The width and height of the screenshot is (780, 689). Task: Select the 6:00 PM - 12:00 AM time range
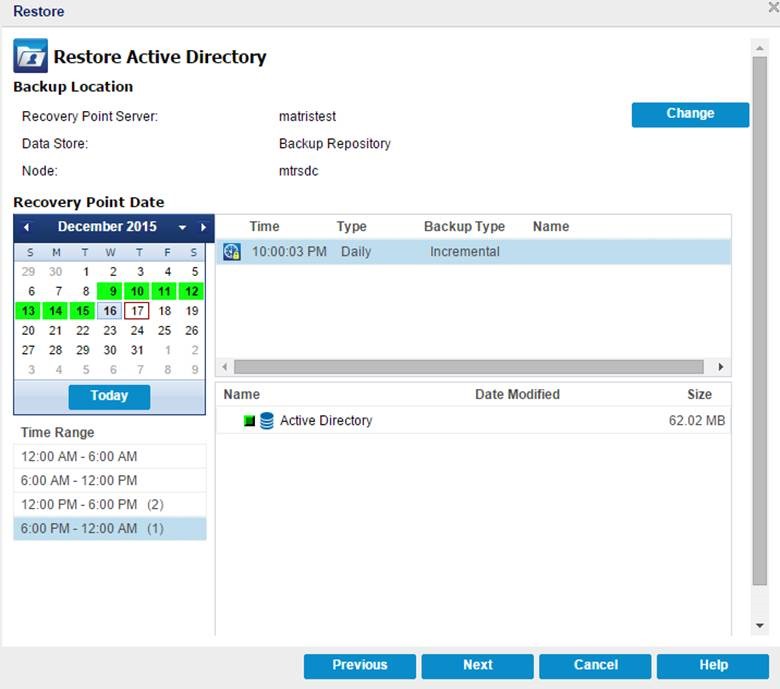pos(110,528)
